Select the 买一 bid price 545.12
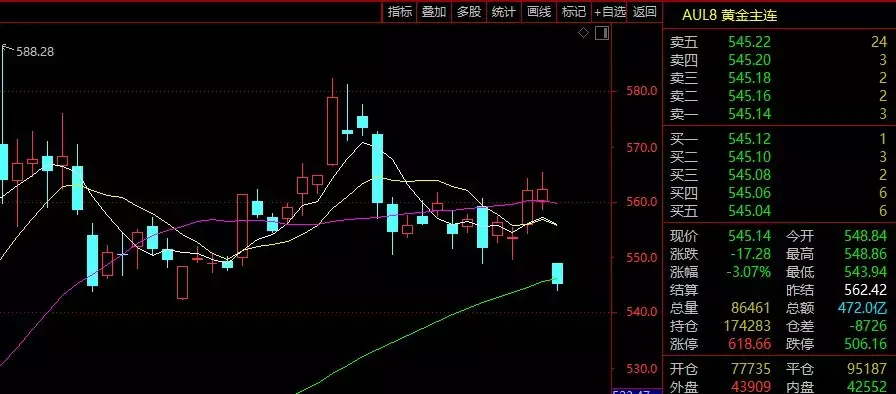The height and width of the screenshot is (394, 896). [x=749, y=139]
